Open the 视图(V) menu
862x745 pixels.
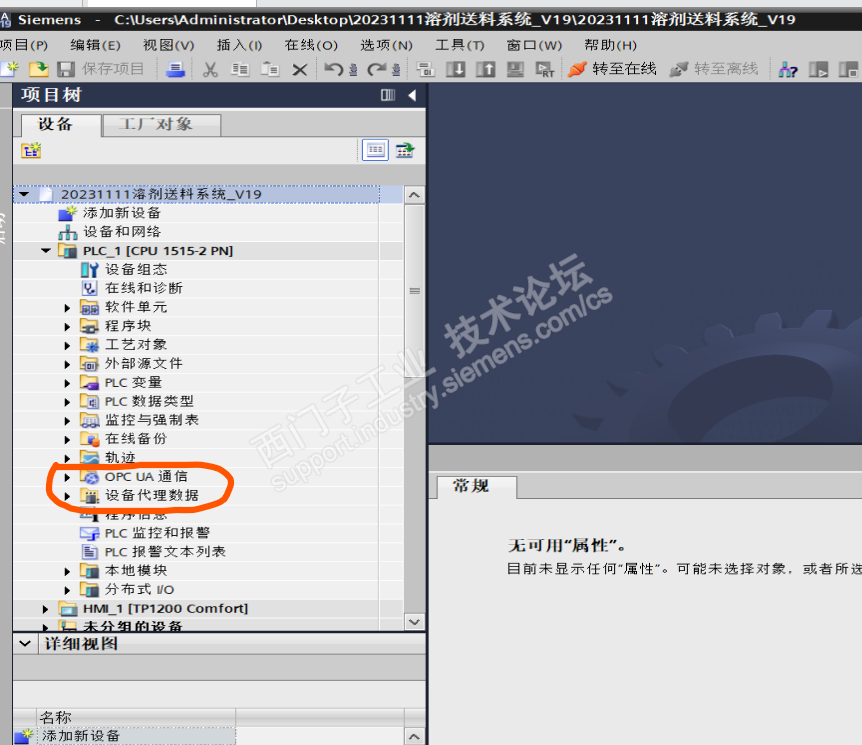tap(168, 45)
